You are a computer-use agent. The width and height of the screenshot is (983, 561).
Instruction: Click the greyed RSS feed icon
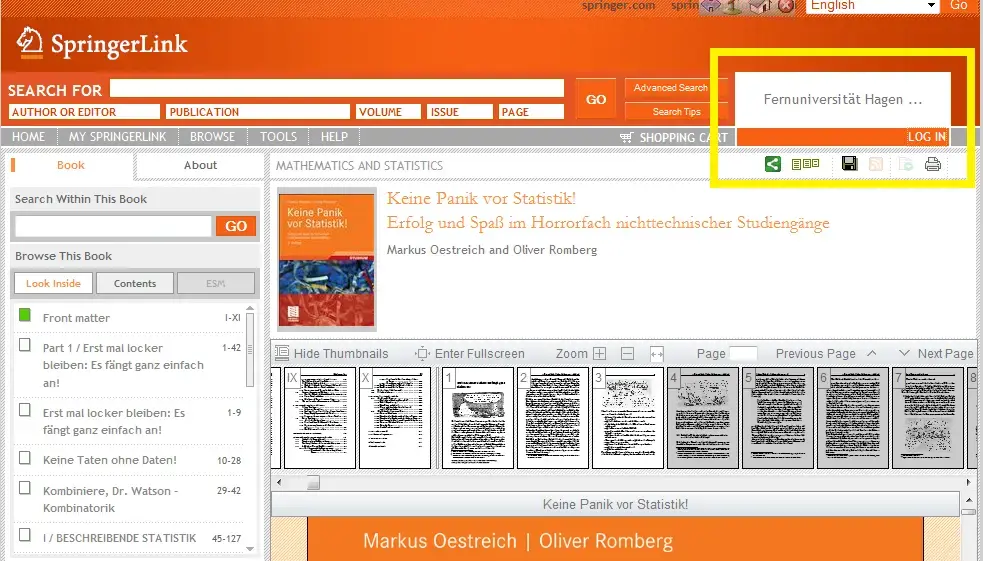point(876,164)
